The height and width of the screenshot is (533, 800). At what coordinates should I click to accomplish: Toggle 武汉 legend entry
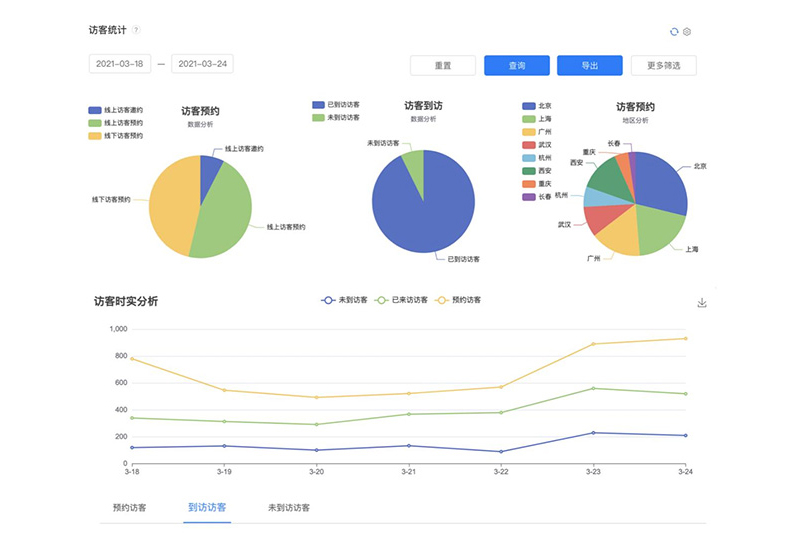(537, 145)
